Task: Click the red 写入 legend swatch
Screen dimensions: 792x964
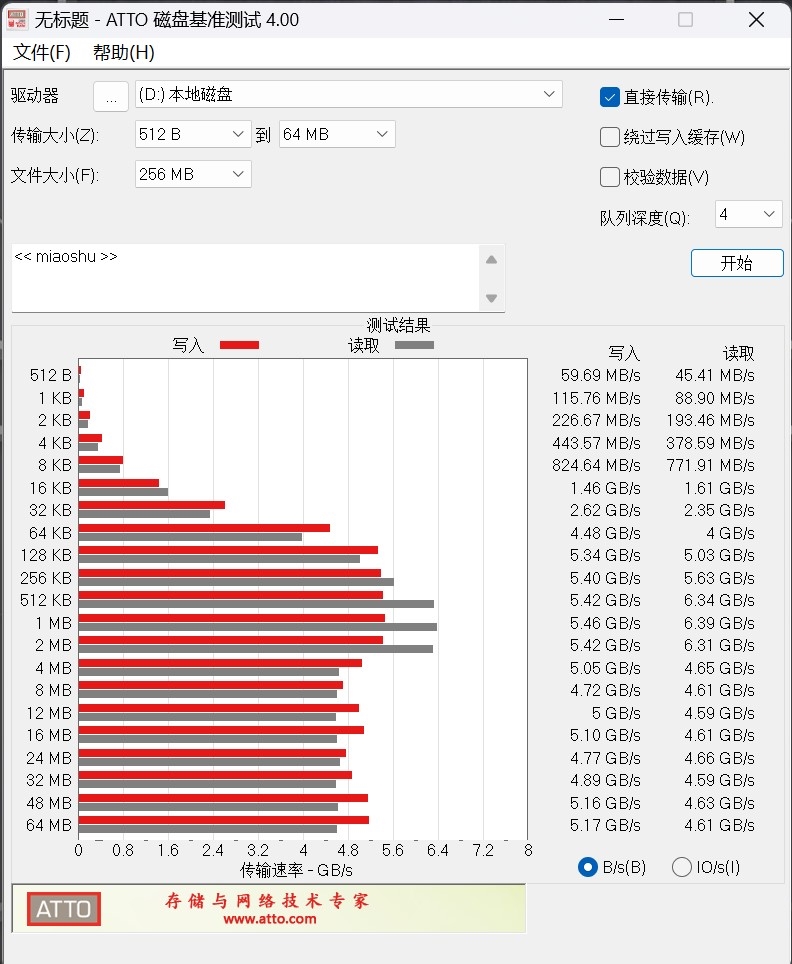Action: click(239, 346)
